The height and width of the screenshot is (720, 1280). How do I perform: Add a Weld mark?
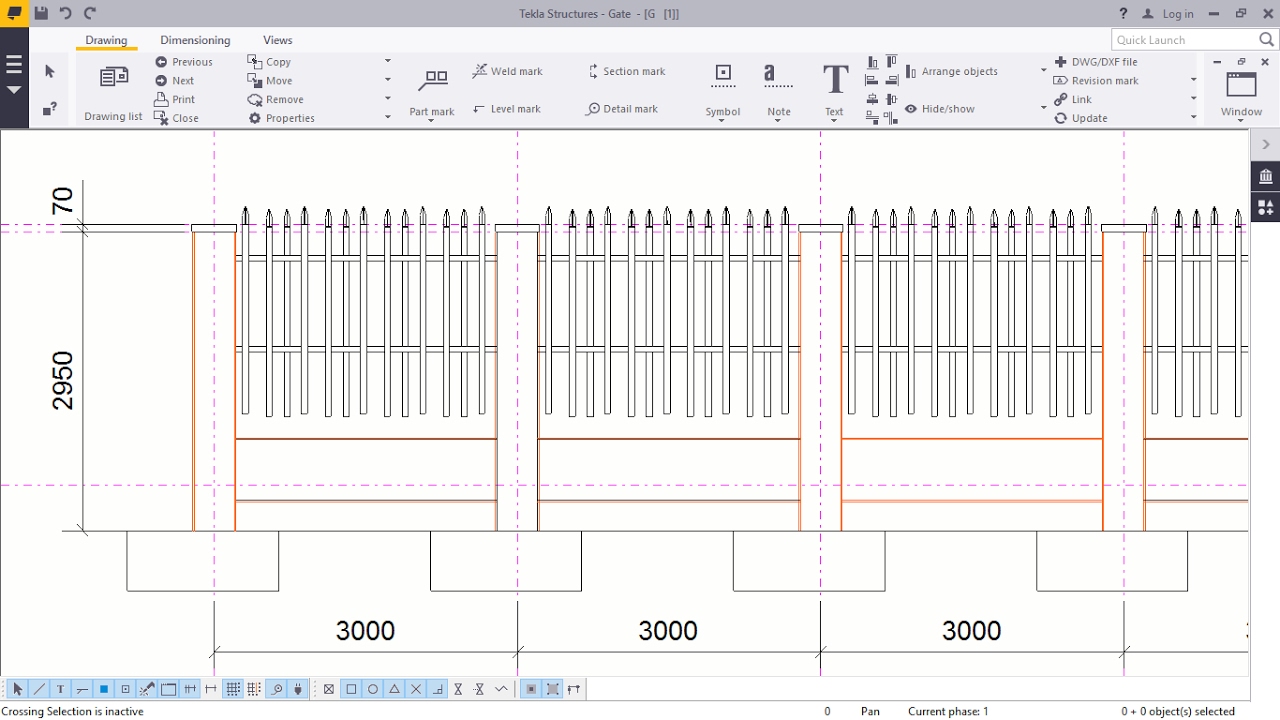pyautogui.click(x=508, y=71)
